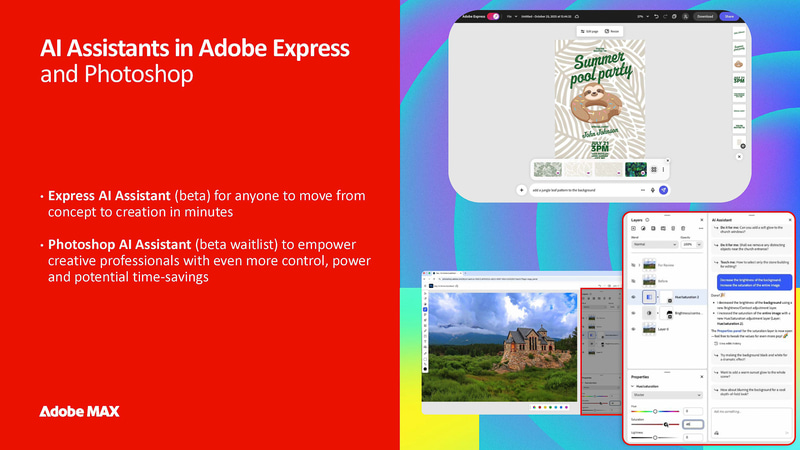Viewport: 800px width, 450px height.
Task: Select suggestion about removing distracting objects
Action: pos(752,247)
